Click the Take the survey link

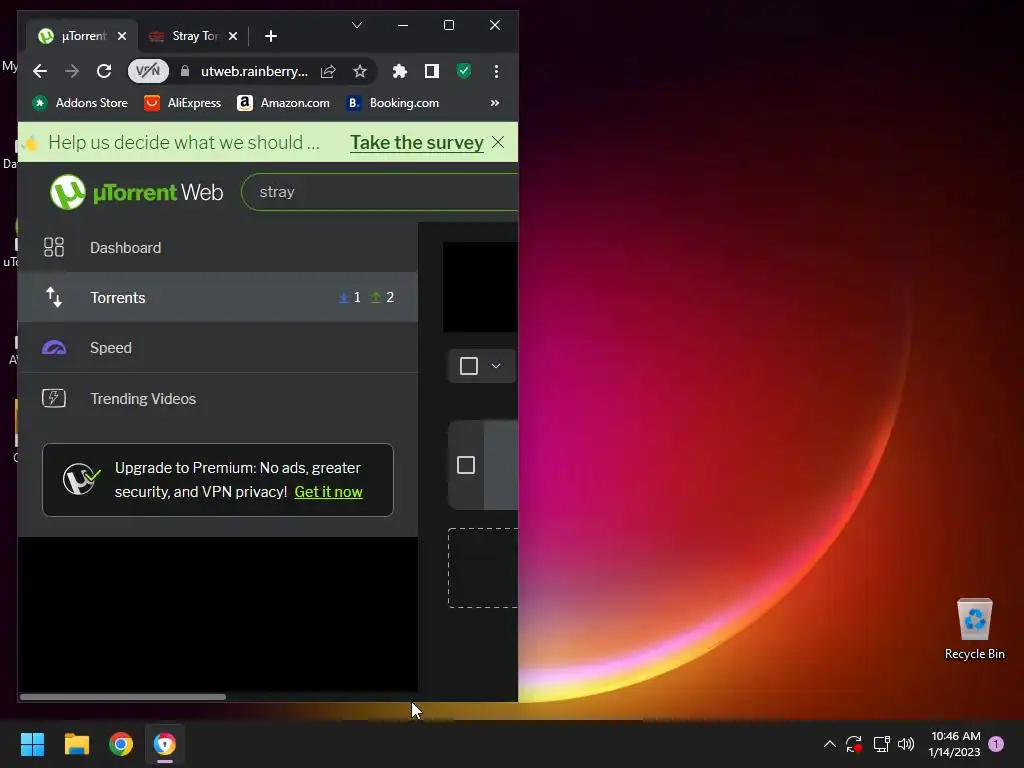(417, 142)
